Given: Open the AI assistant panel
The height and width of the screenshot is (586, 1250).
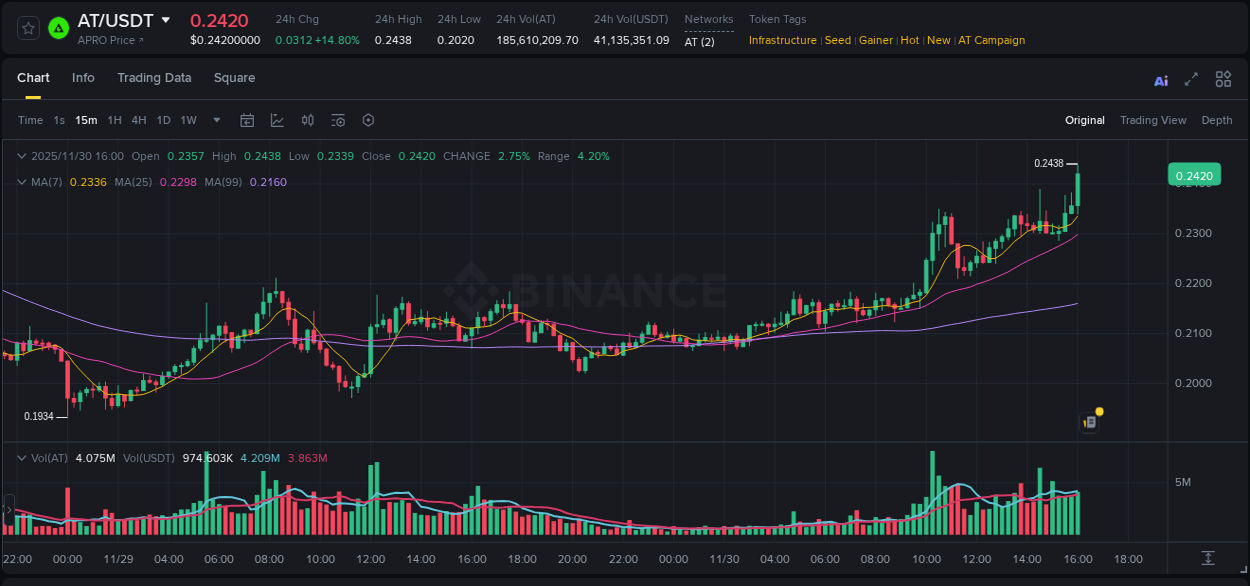Looking at the screenshot, I should tap(1160, 79).
